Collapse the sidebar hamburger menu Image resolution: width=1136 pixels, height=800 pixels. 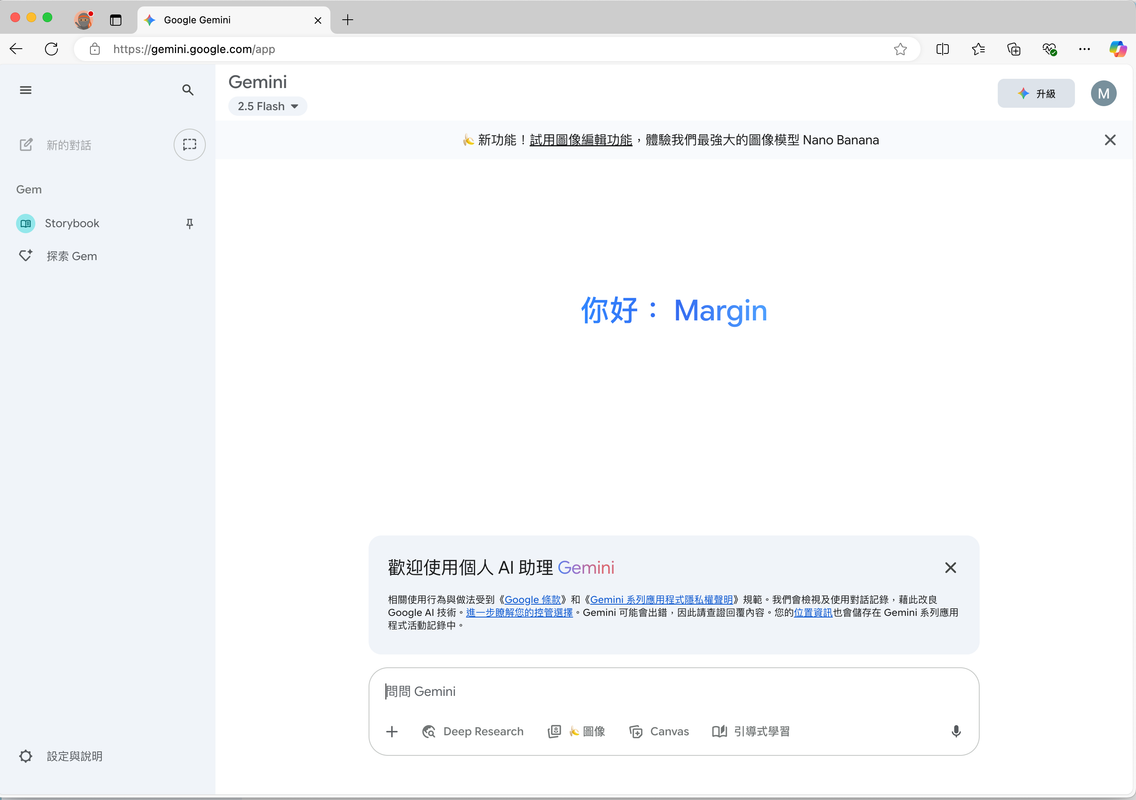point(25,90)
